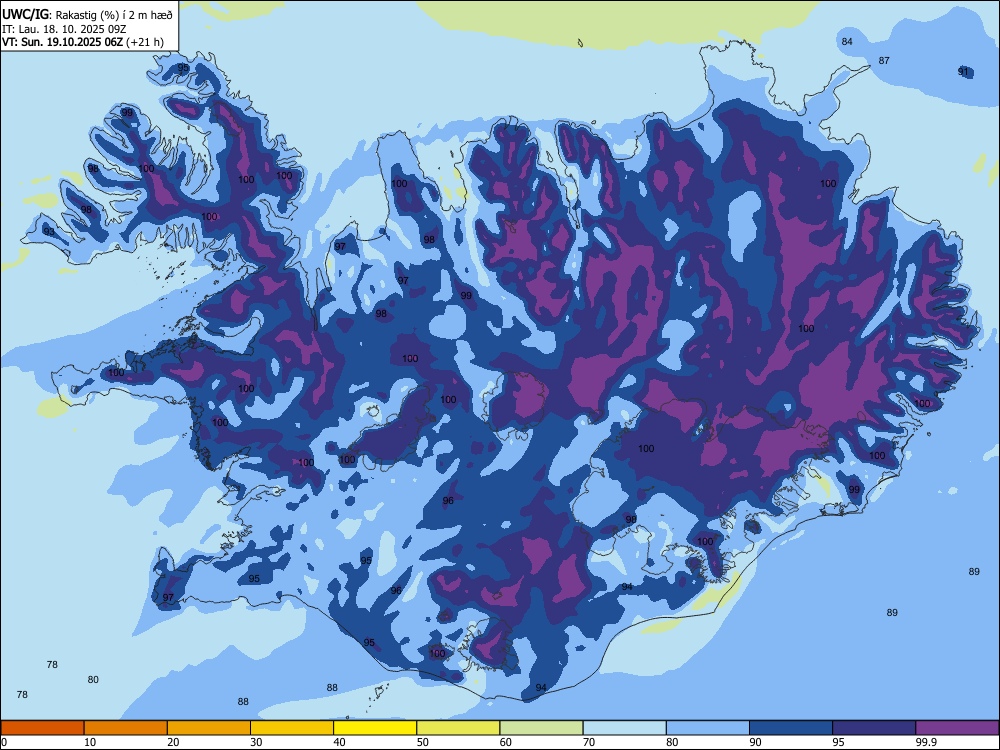
Task: Select the 90-95 medium blue legend swatch
Action: 791,728
